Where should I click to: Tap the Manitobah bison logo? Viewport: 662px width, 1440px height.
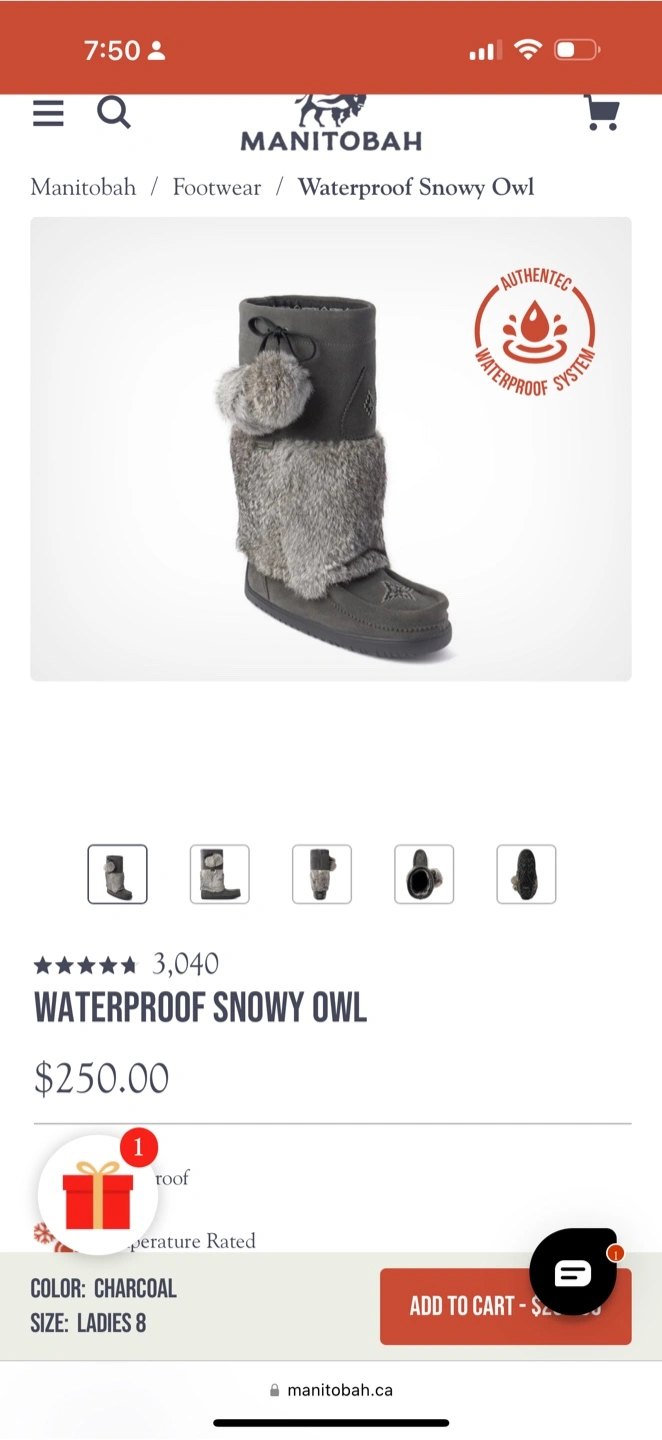[x=331, y=123]
